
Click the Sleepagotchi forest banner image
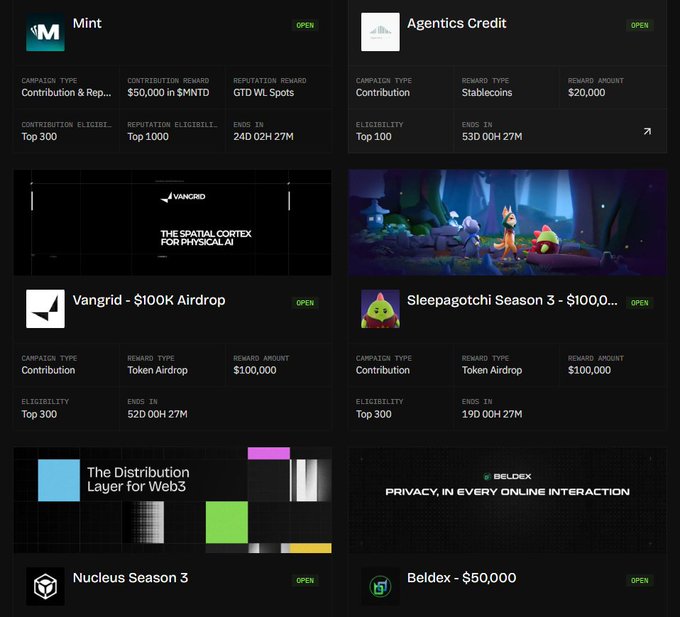[507, 222]
